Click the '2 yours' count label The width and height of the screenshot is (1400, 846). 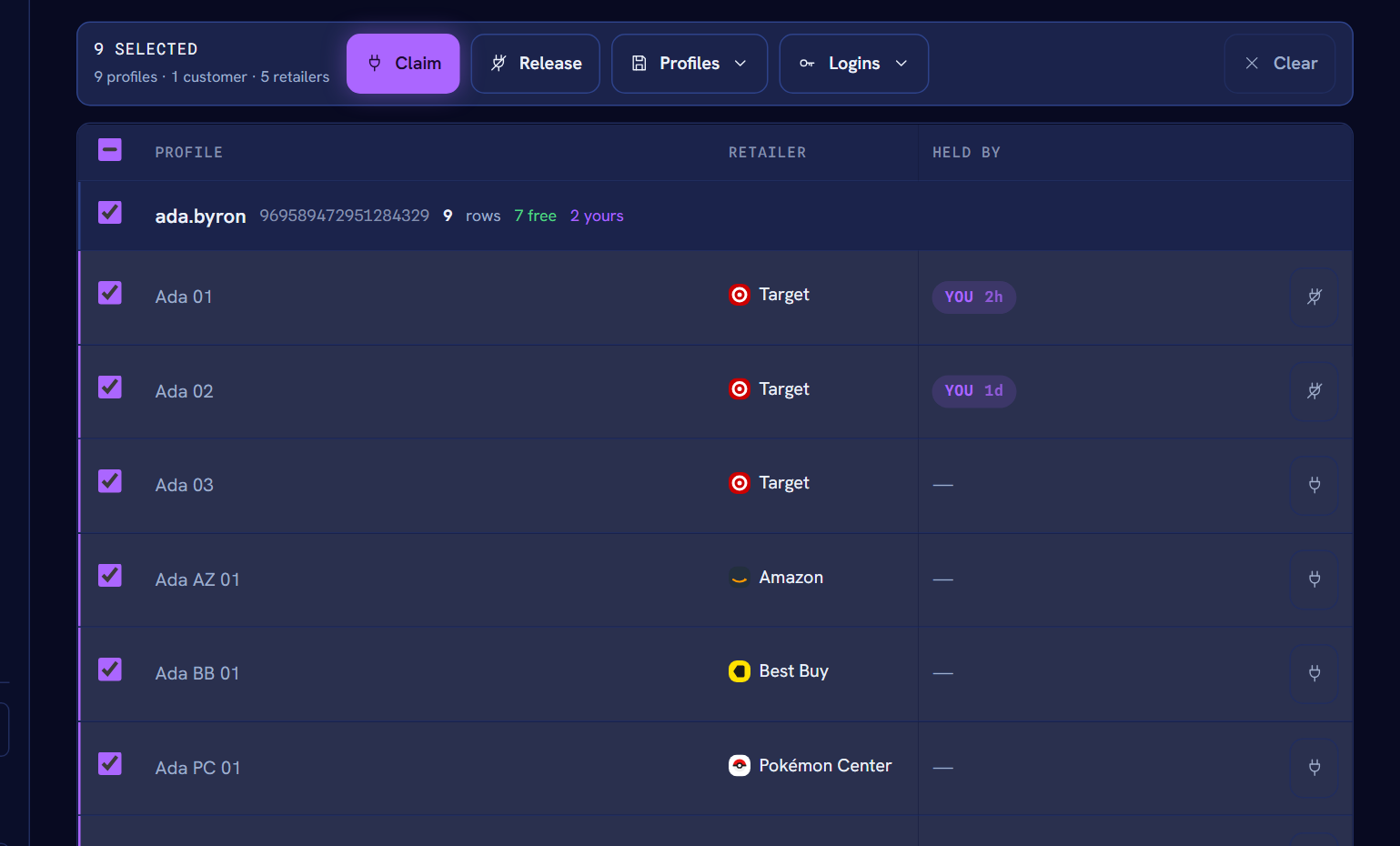click(x=597, y=216)
